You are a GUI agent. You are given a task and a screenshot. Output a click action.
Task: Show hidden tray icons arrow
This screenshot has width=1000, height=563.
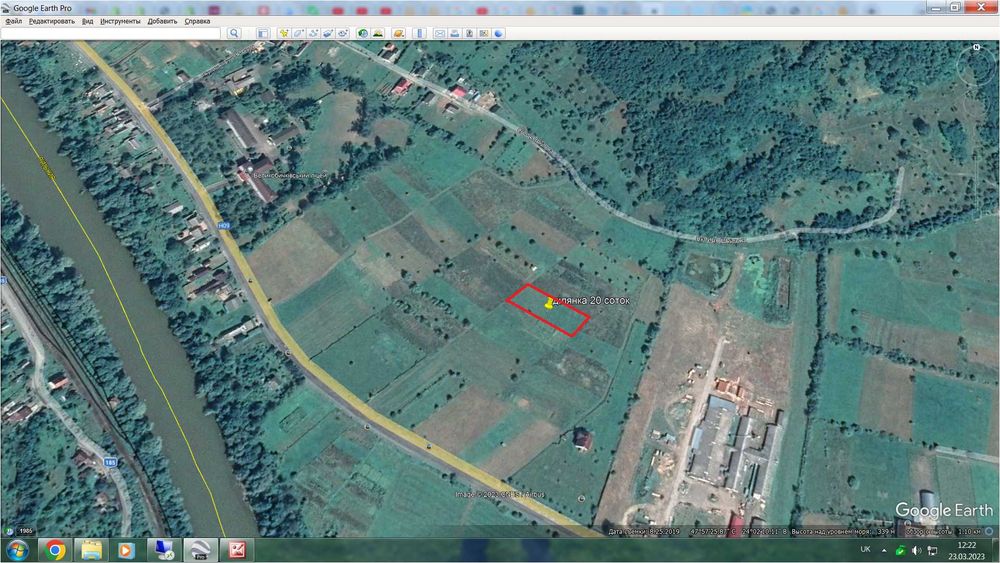pos(884,550)
